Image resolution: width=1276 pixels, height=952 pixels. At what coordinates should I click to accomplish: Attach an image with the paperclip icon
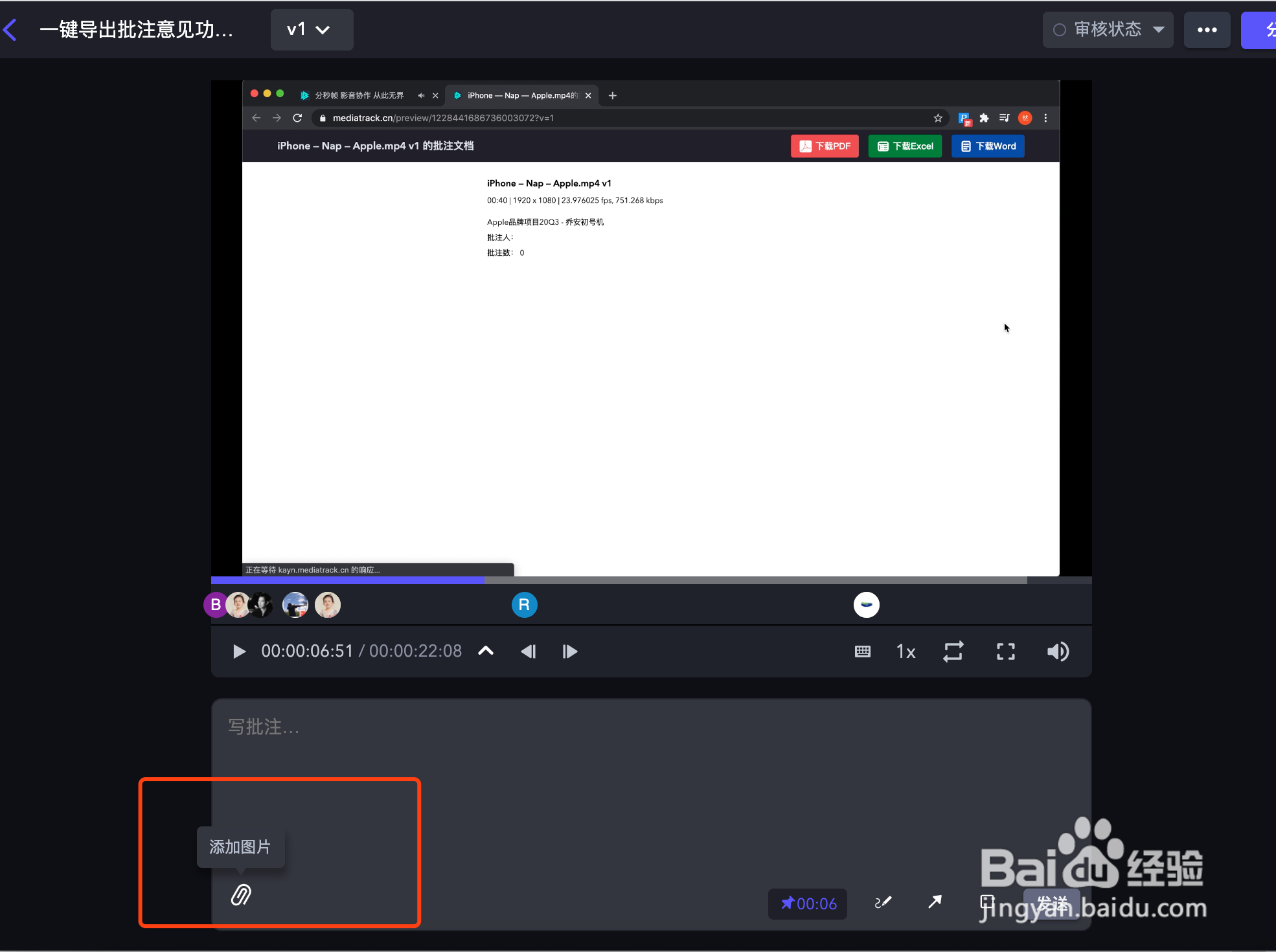(241, 895)
